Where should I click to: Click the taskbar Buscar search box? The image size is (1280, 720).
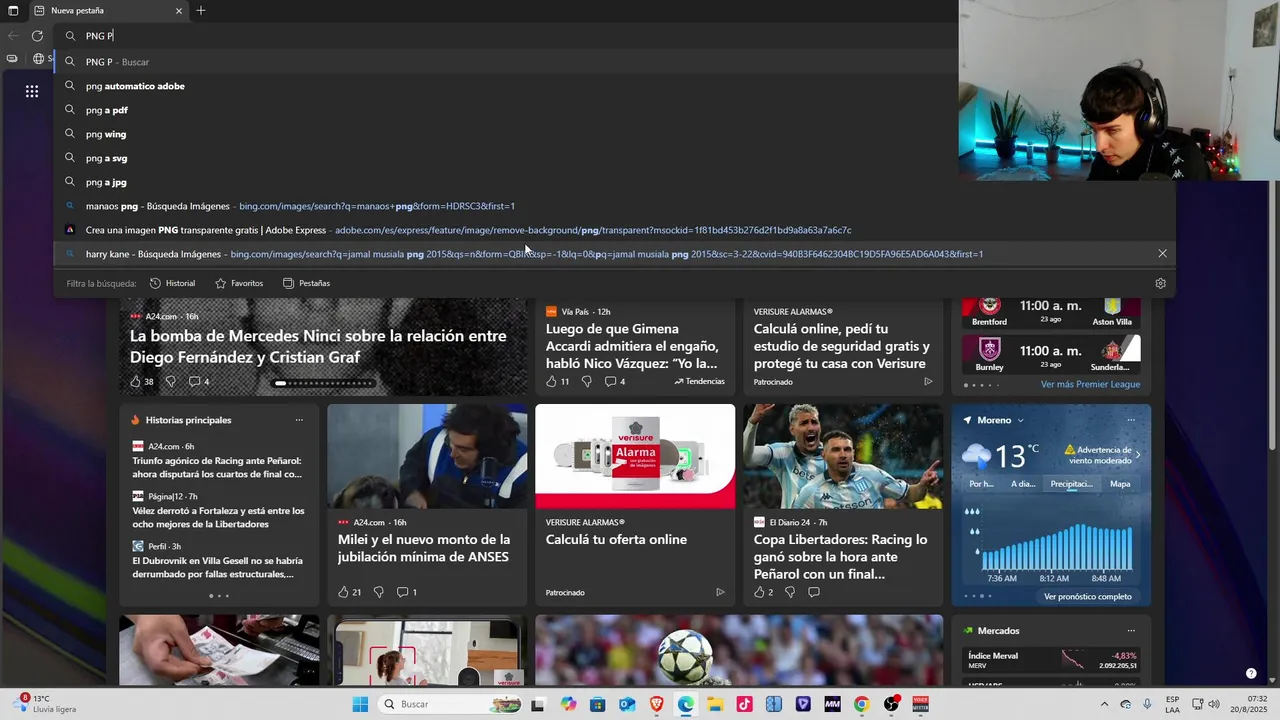pyautogui.click(x=449, y=704)
